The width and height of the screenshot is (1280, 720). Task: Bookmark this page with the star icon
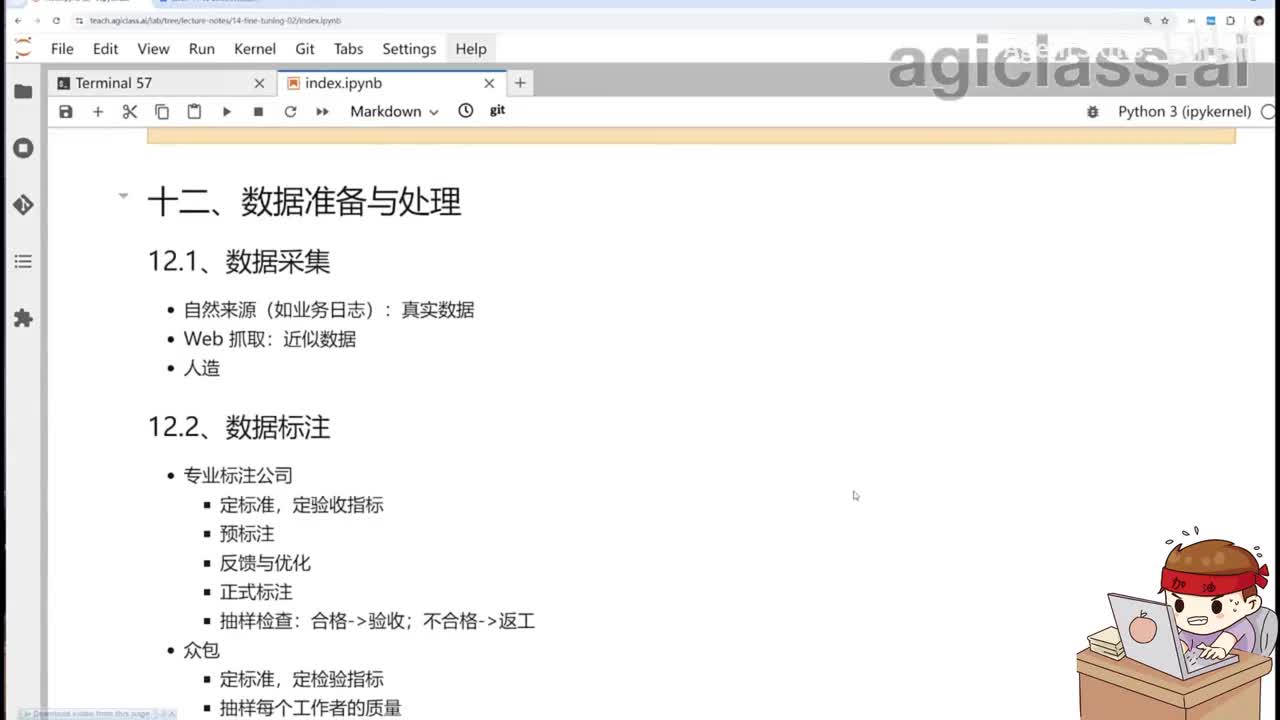point(1165,20)
